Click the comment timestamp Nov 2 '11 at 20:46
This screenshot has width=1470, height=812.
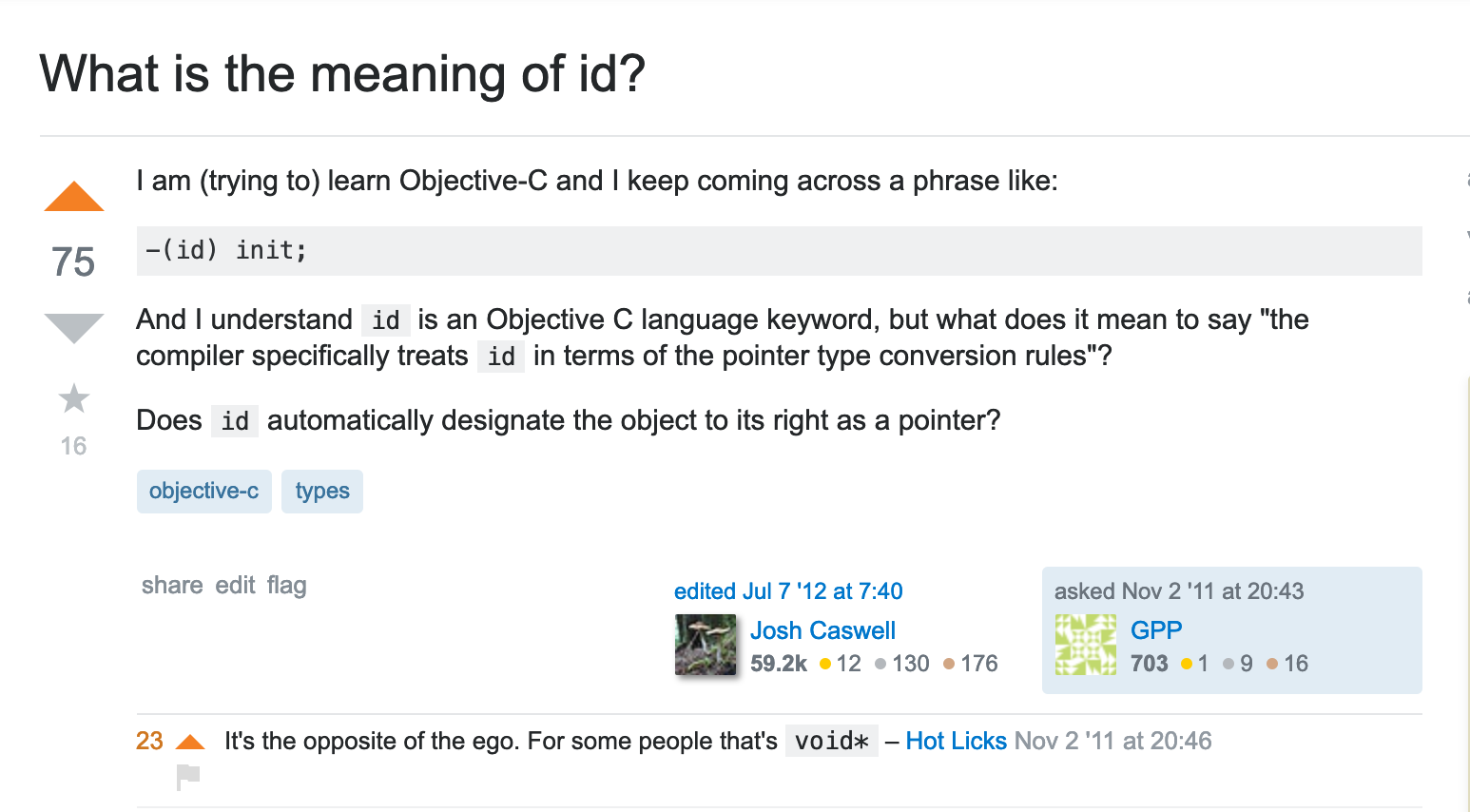[x=1112, y=741]
